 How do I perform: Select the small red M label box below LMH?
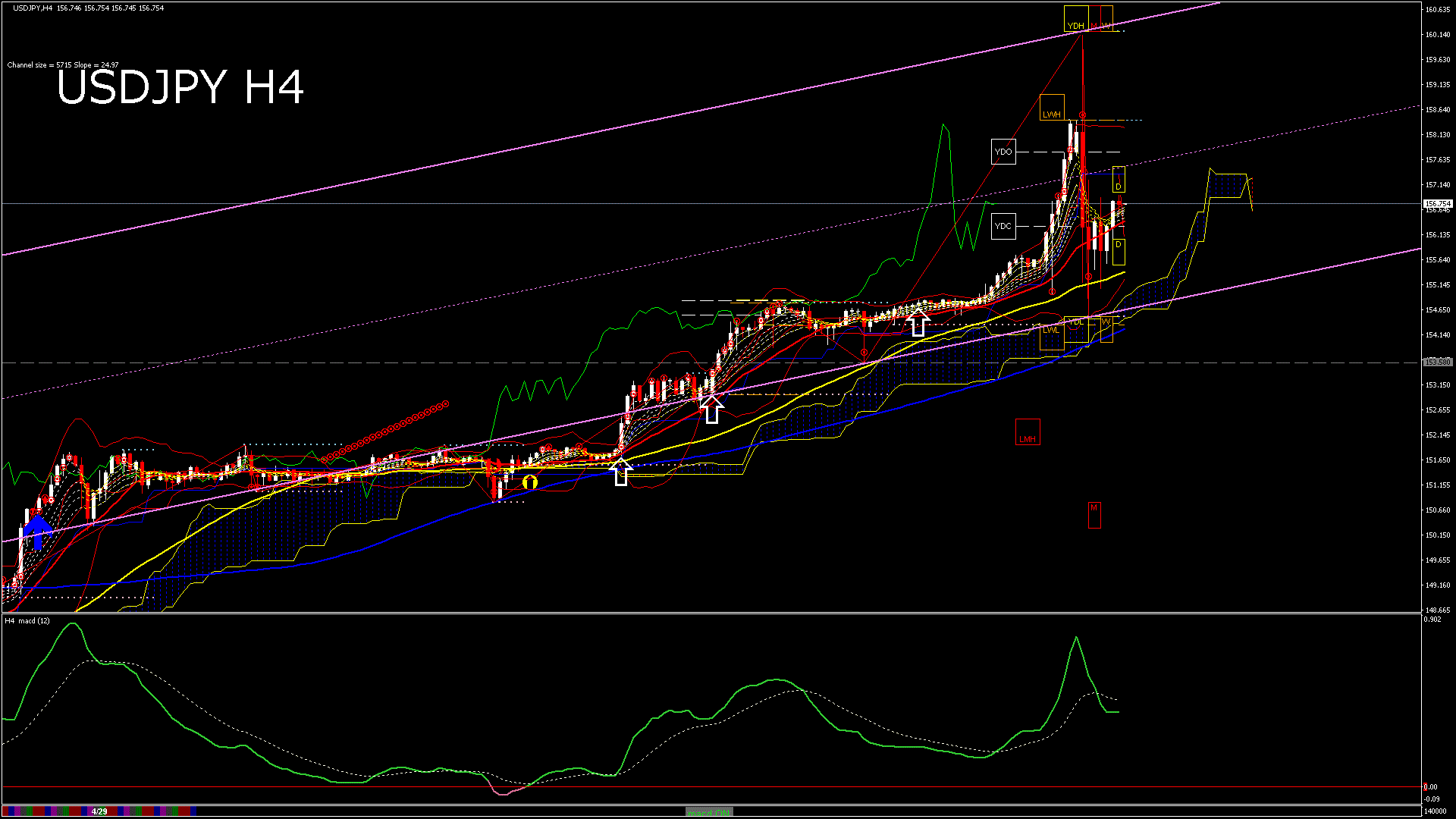(1094, 514)
